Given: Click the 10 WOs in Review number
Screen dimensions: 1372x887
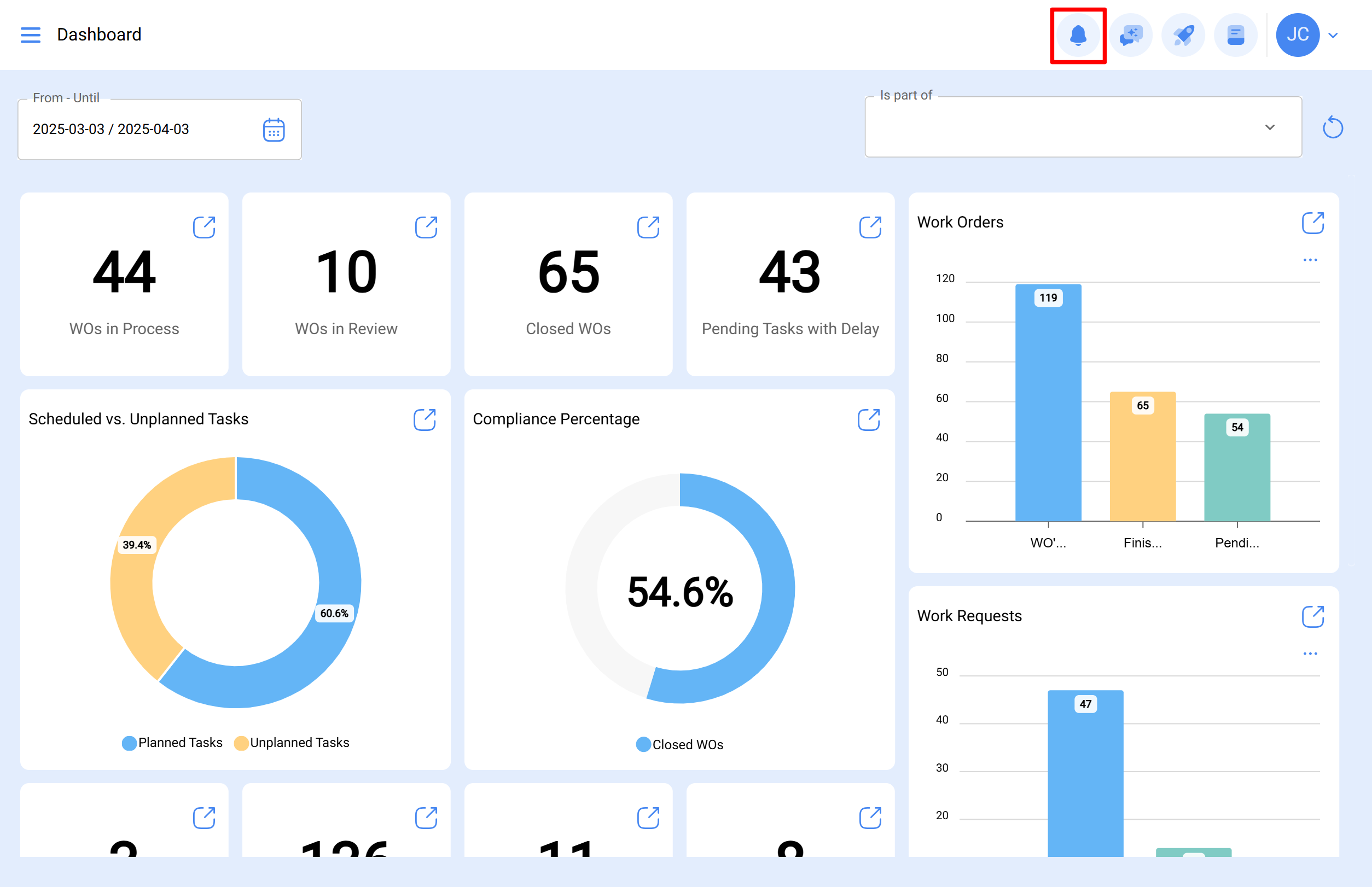Looking at the screenshot, I should 346,272.
